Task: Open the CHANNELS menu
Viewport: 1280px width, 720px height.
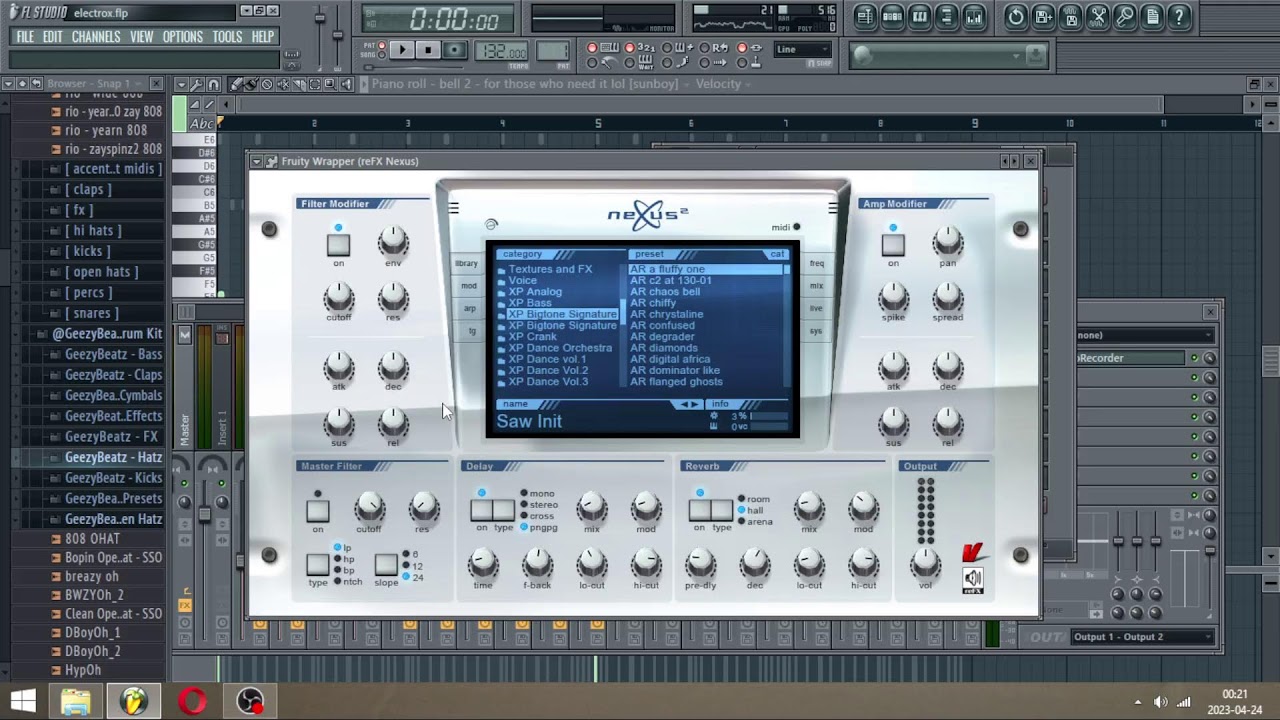Action: pos(96,37)
